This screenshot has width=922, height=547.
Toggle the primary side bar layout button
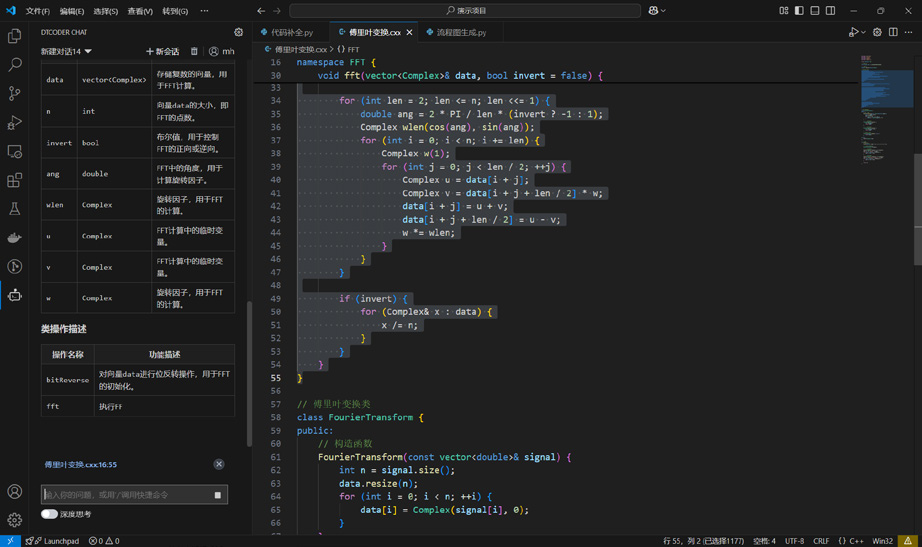[799, 11]
